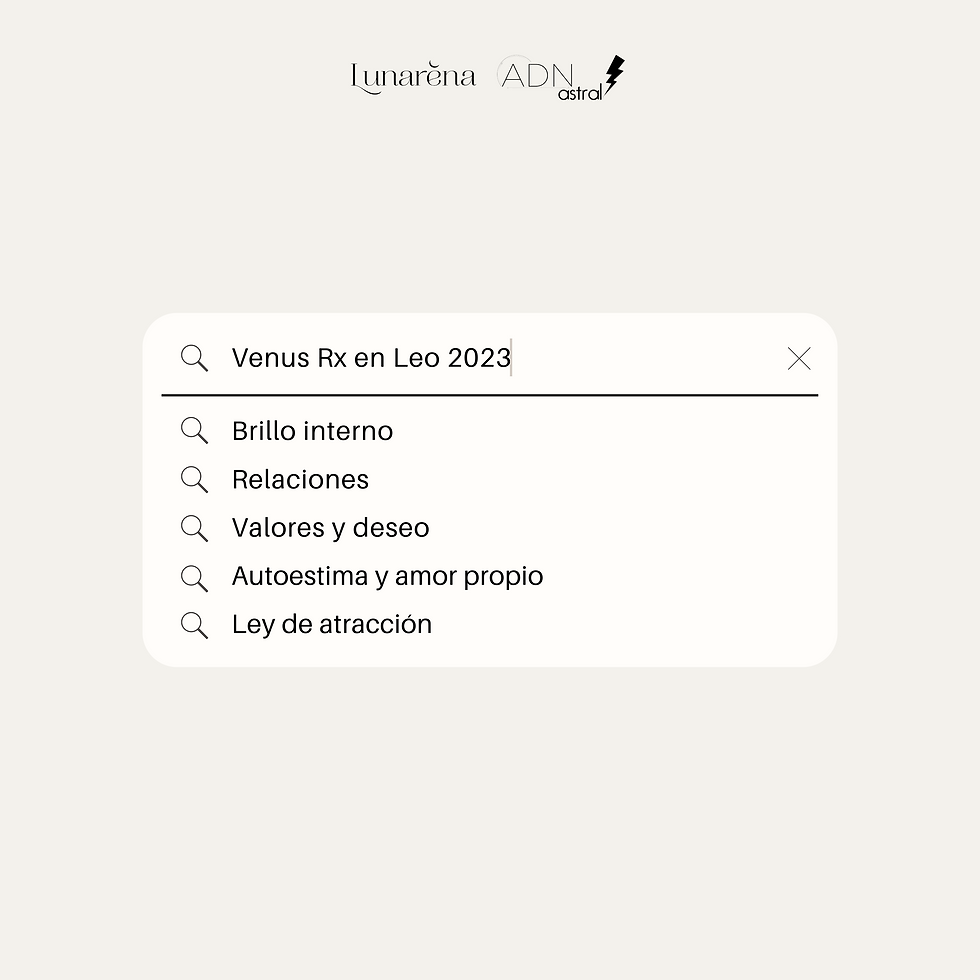This screenshot has height=980, width=980.
Task: Click the Venus Rx en Leo 2023 search text
Action: (370, 358)
